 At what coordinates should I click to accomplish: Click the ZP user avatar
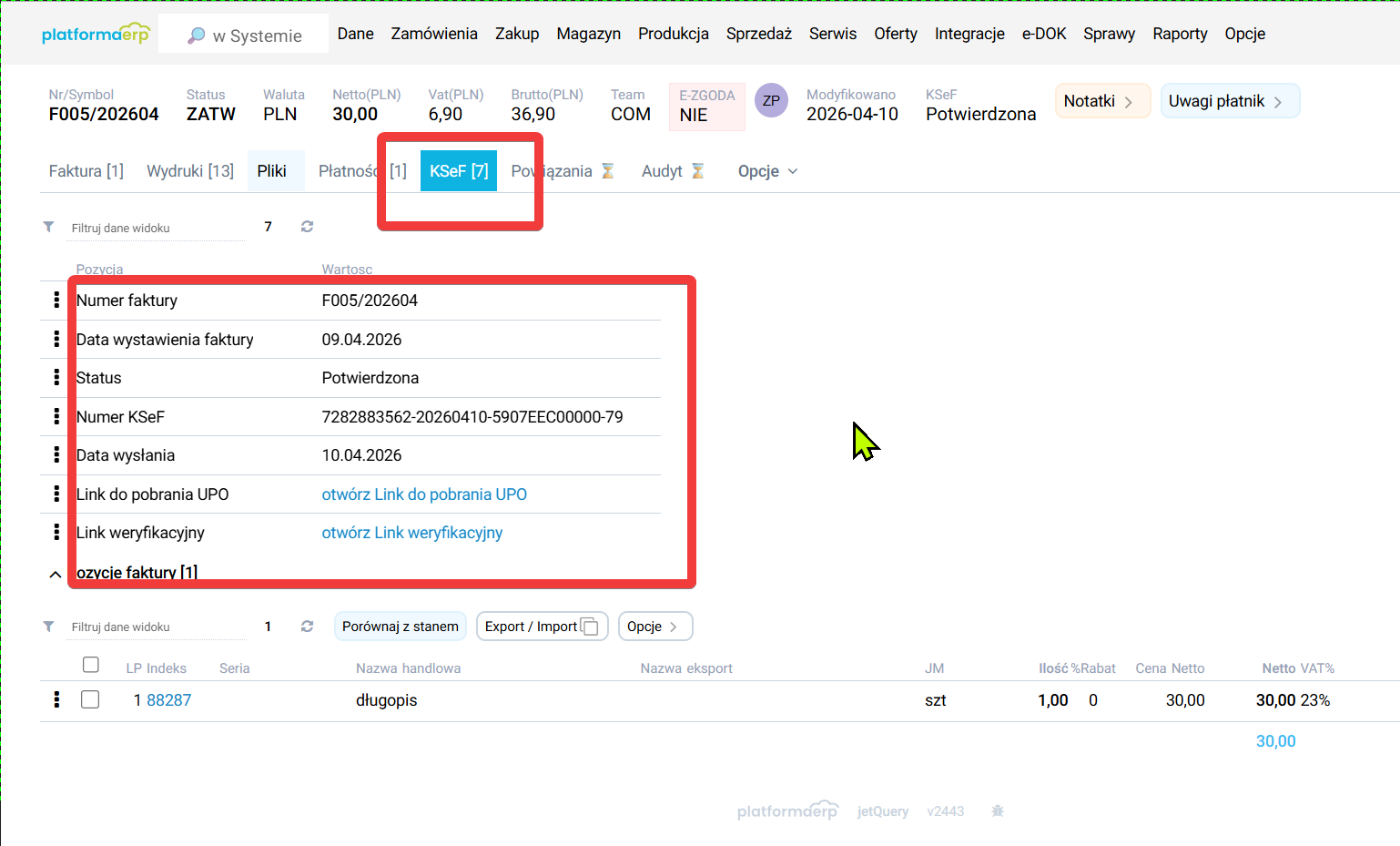click(x=771, y=100)
